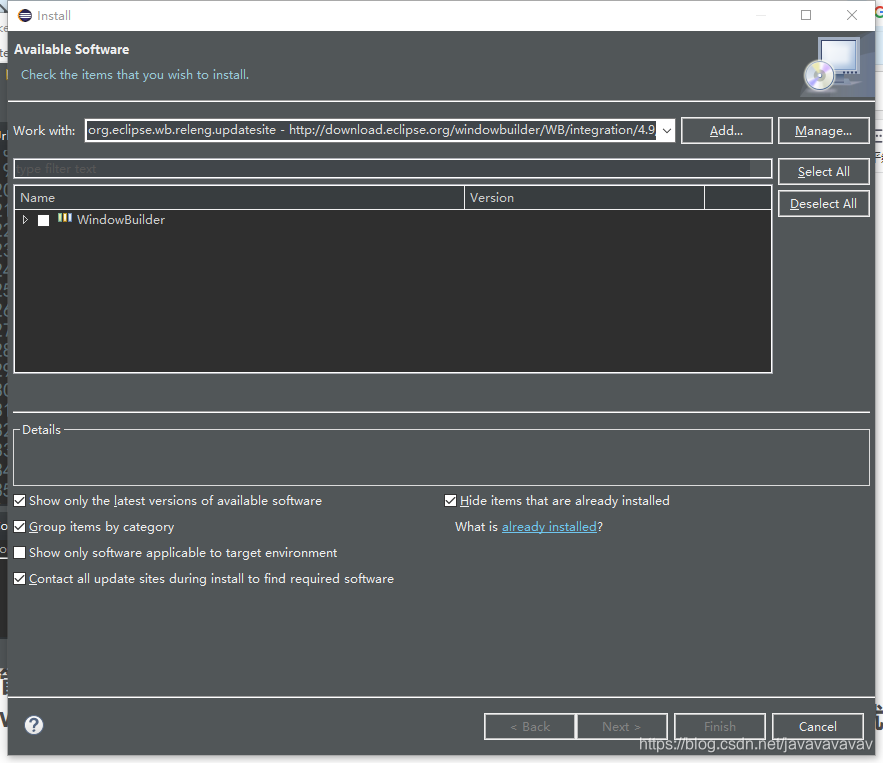Image resolution: width=883 pixels, height=763 pixels.
Task: Open the already installed link
Action: pyautogui.click(x=549, y=526)
